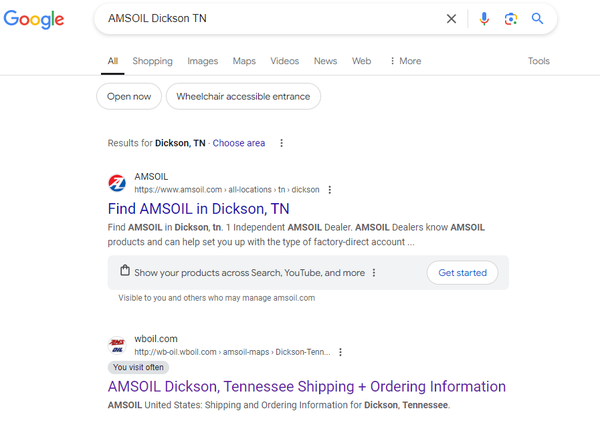Open Find AMSOIL in Dickson, TN link
Image resolution: width=600 pixels, height=443 pixels.
pyautogui.click(x=198, y=209)
